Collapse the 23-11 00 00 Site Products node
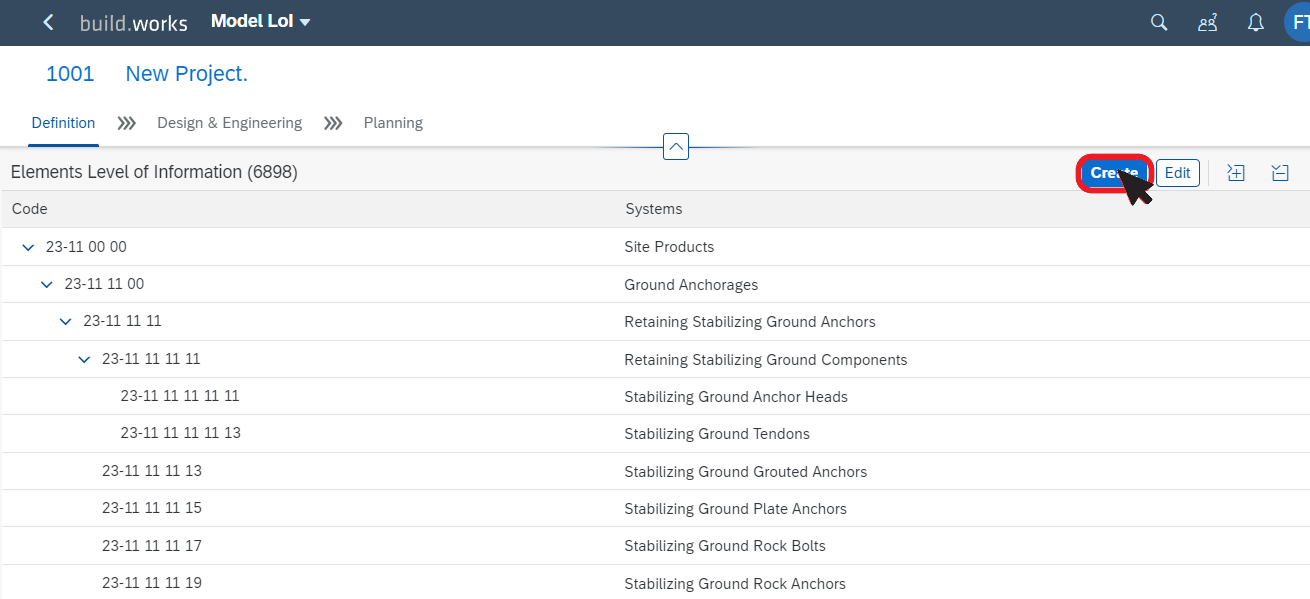Screen dimensions: 1310x599 pos(28,247)
